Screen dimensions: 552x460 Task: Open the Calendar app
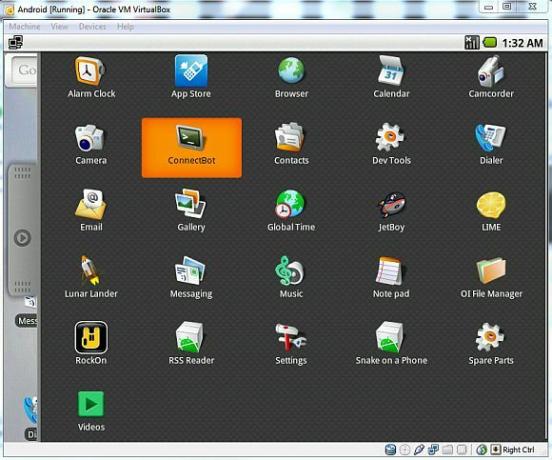(391, 77)
